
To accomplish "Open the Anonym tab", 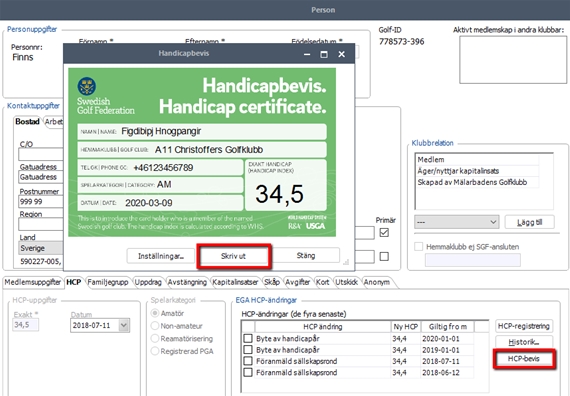I will (377, 282).
